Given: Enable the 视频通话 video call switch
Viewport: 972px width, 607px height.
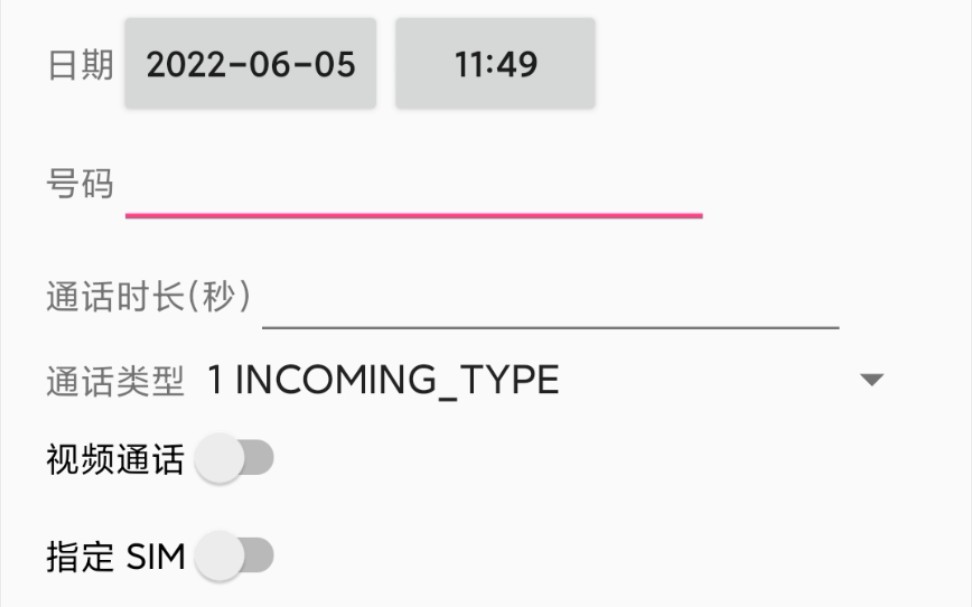Looking at the screenshot, I should tap(234, 461).
